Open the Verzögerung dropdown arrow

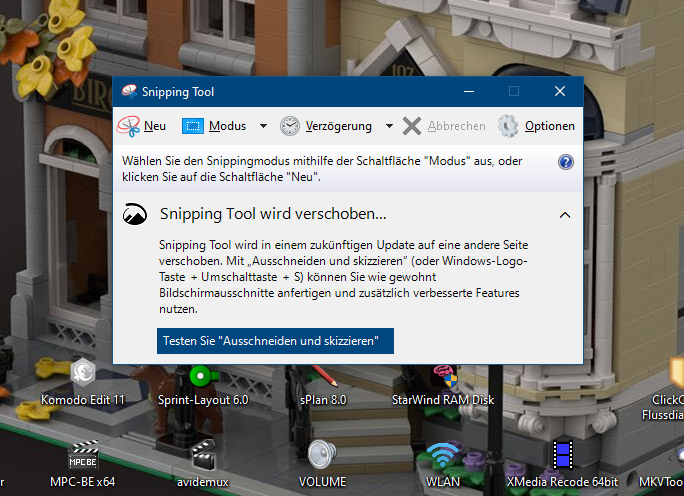point(389,126)
